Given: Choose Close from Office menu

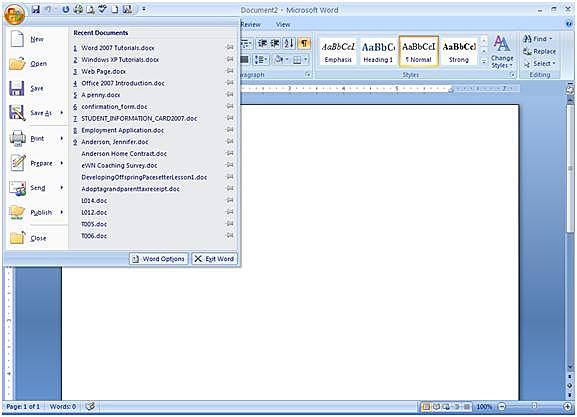Looking at the screenshot, I should click(x=37, y=238).
